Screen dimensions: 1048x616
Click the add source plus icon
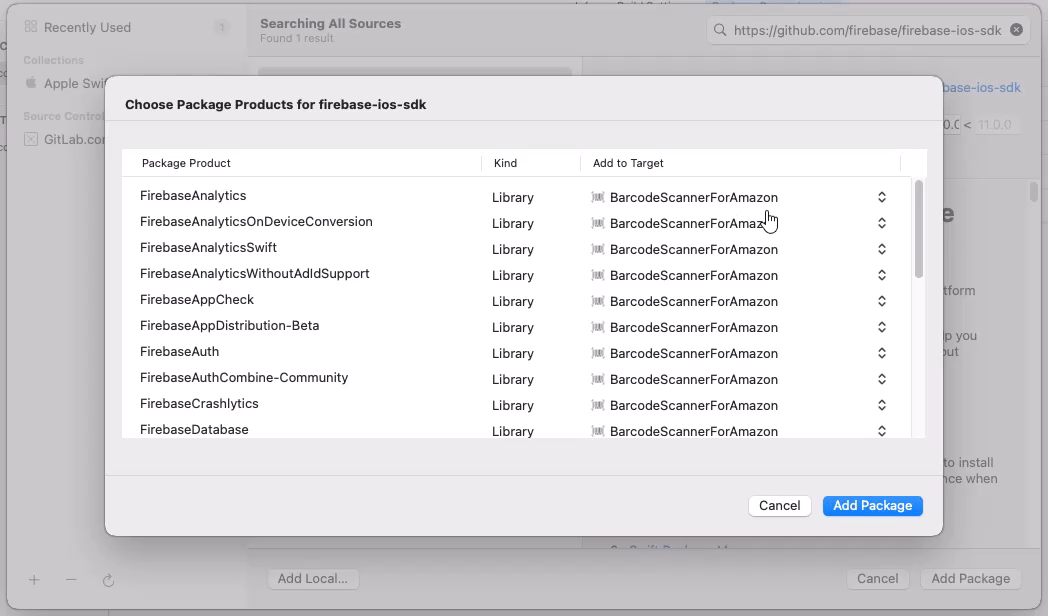click(x=34, y=580)
